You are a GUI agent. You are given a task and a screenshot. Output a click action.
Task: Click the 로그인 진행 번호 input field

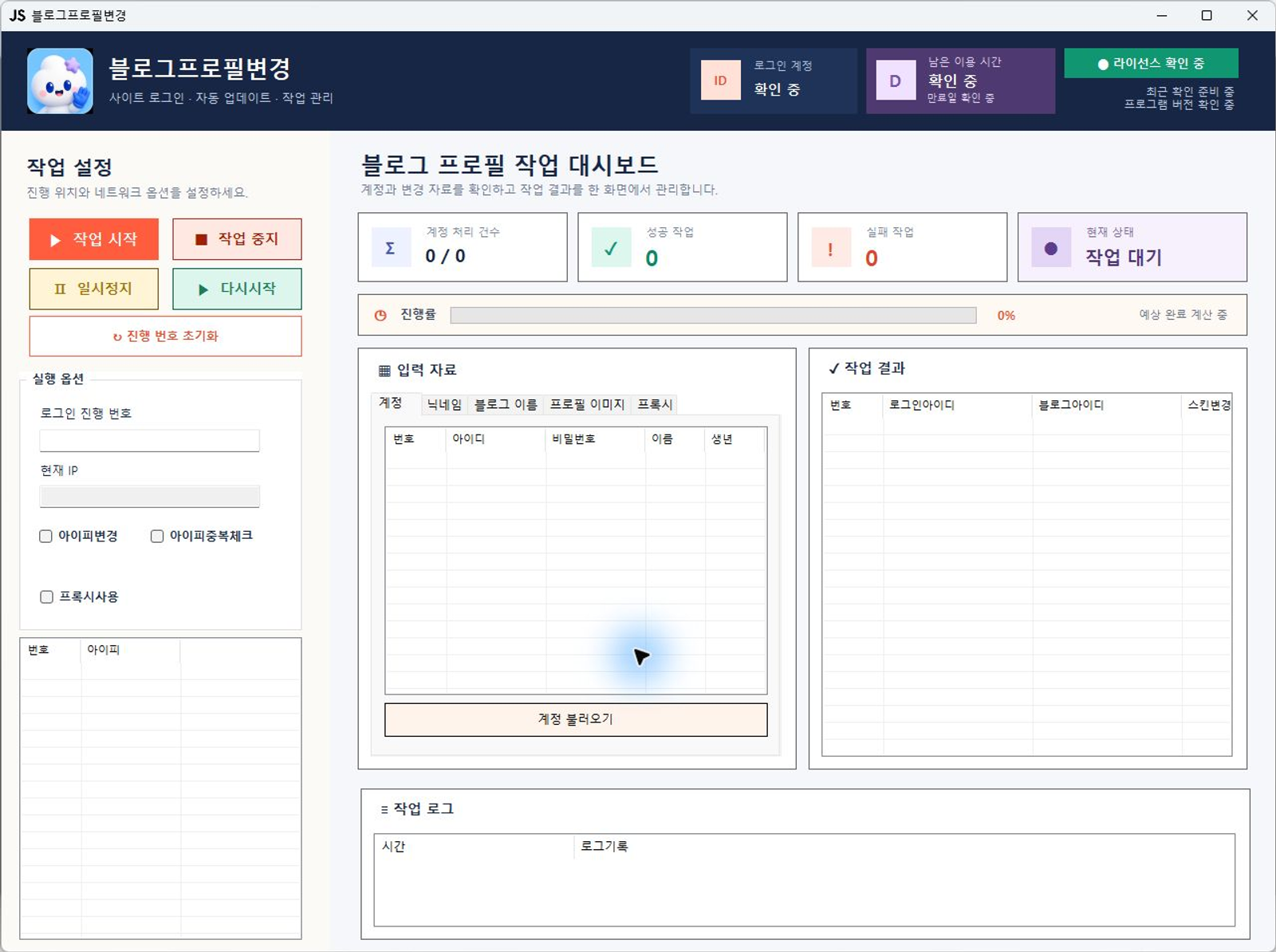coord(150,441)
